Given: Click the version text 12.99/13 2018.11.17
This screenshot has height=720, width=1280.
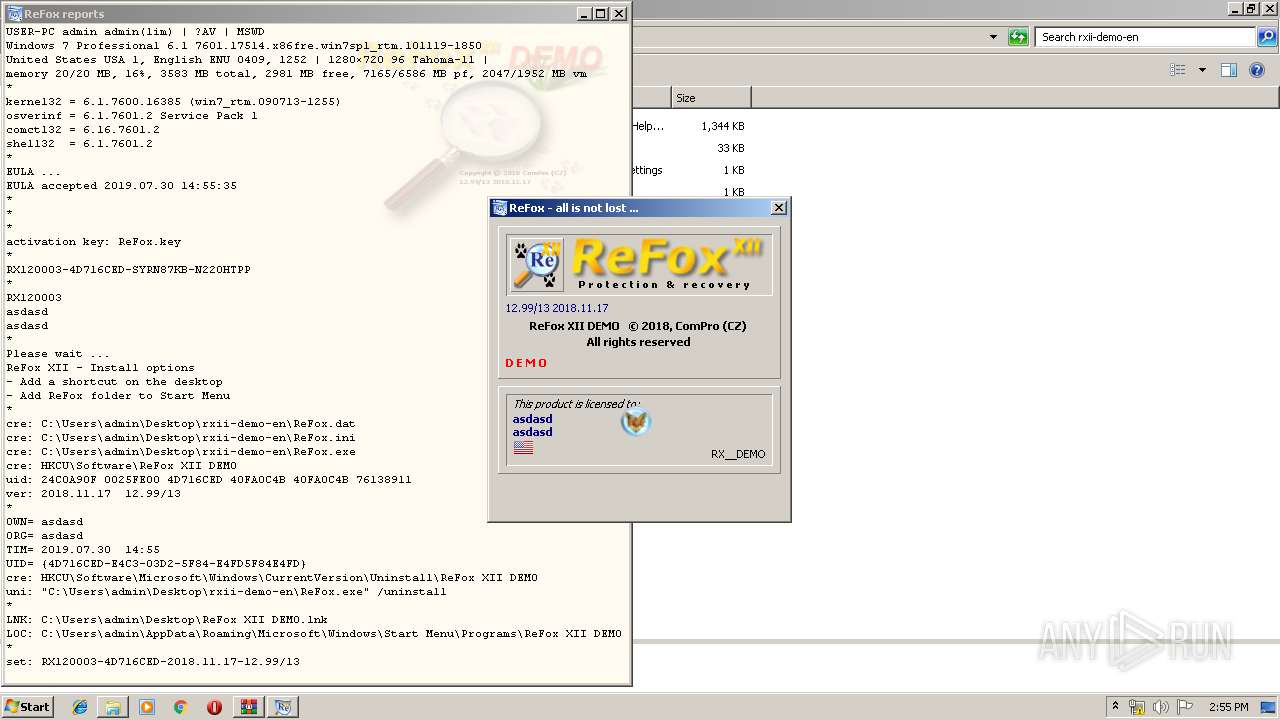Looking at the screenshot, I should (x=557, y=308).
